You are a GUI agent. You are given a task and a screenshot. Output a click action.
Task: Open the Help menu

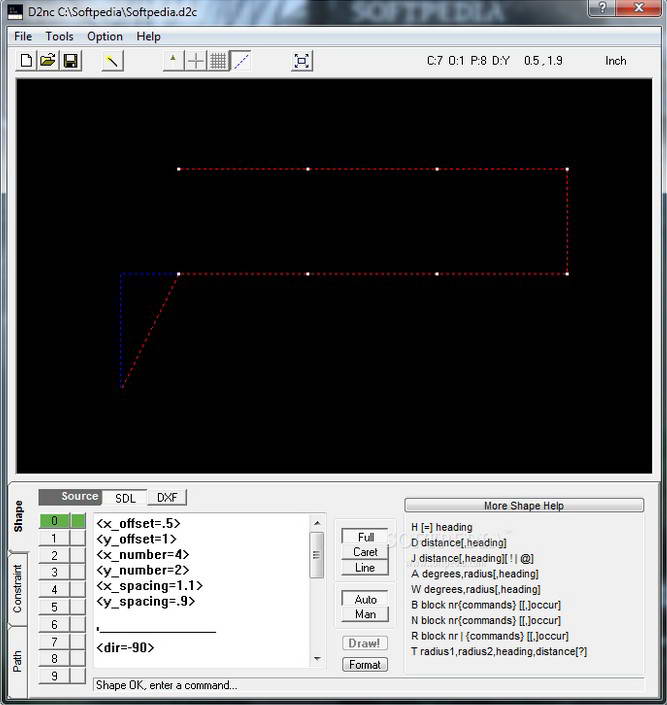148,36
